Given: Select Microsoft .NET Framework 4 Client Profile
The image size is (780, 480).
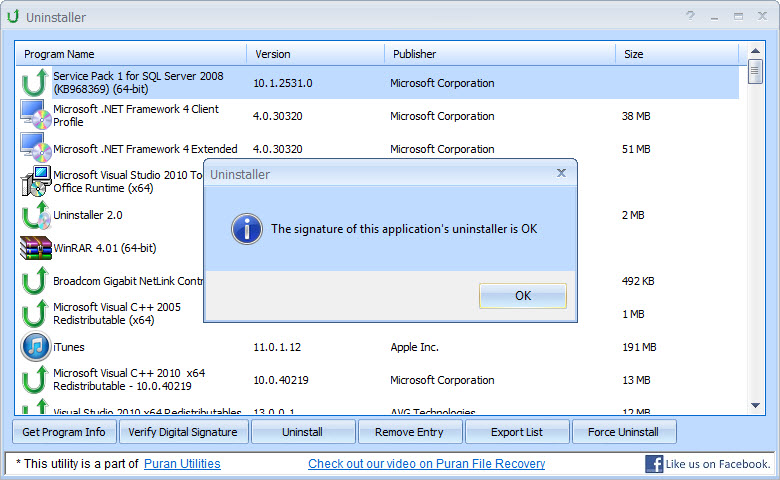Looking at the screenshot, I should click(x=136, y=115).
